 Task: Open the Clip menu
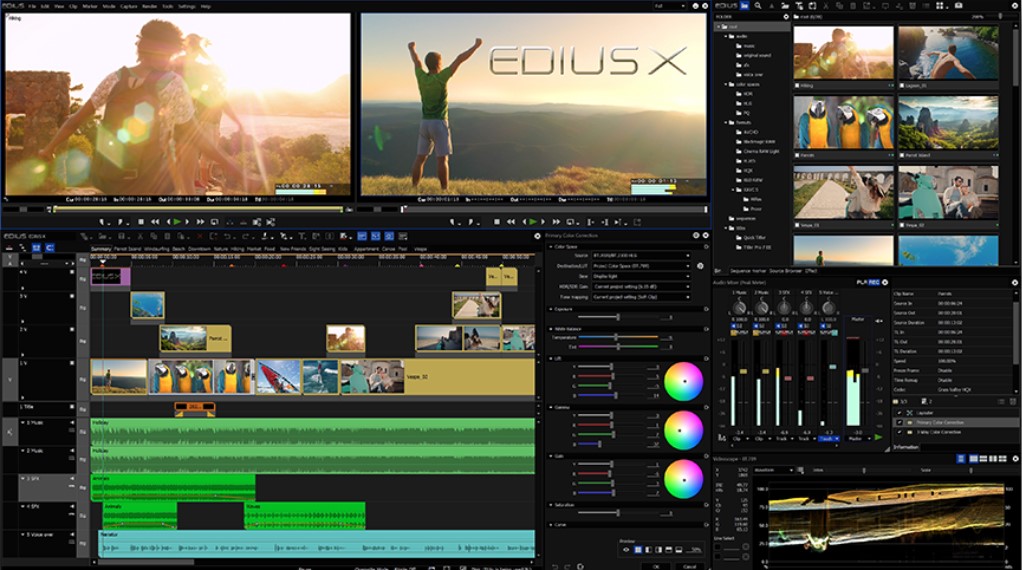coord(73,6)
